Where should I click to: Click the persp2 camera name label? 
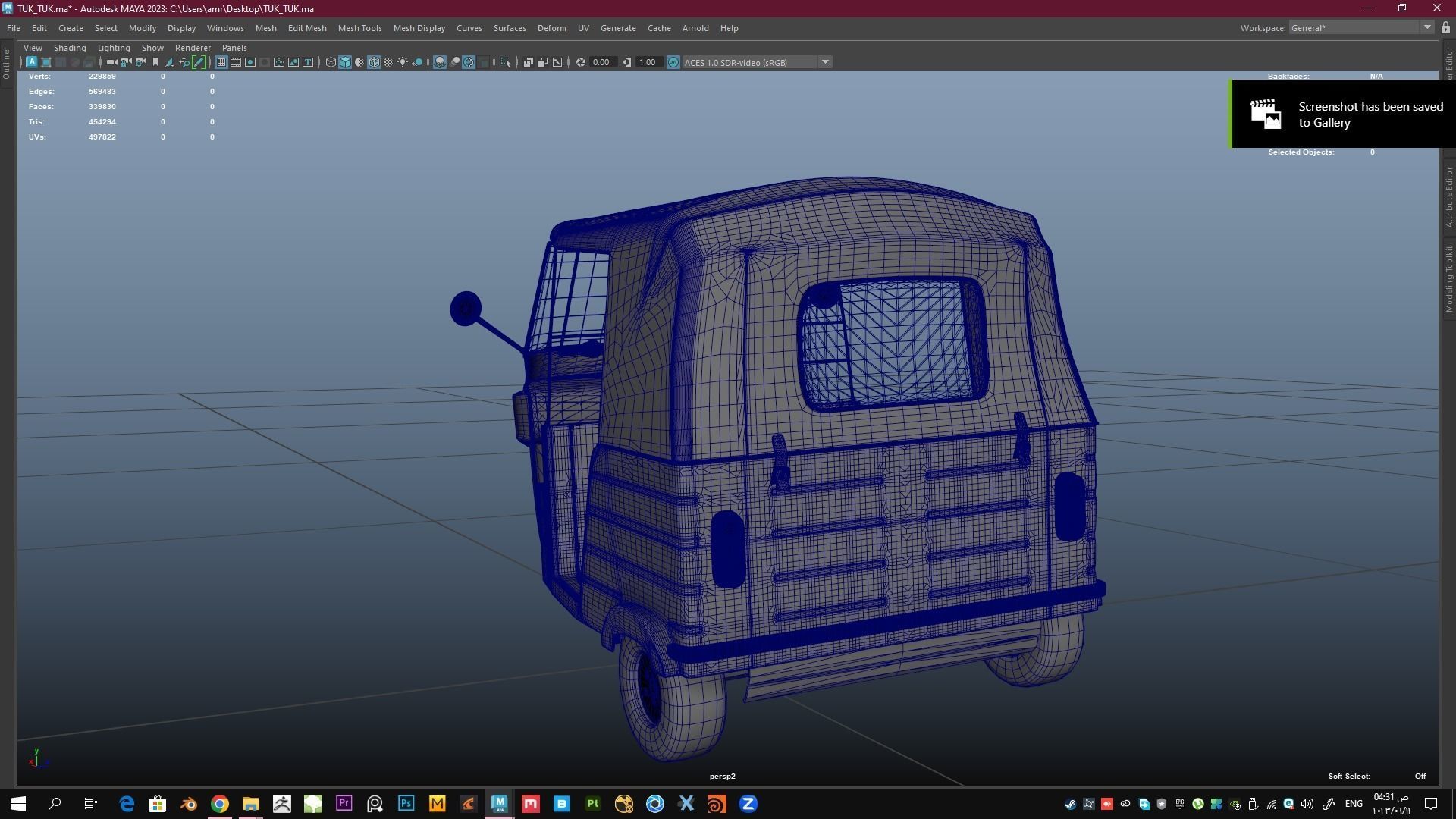click(x=722, y=777)
